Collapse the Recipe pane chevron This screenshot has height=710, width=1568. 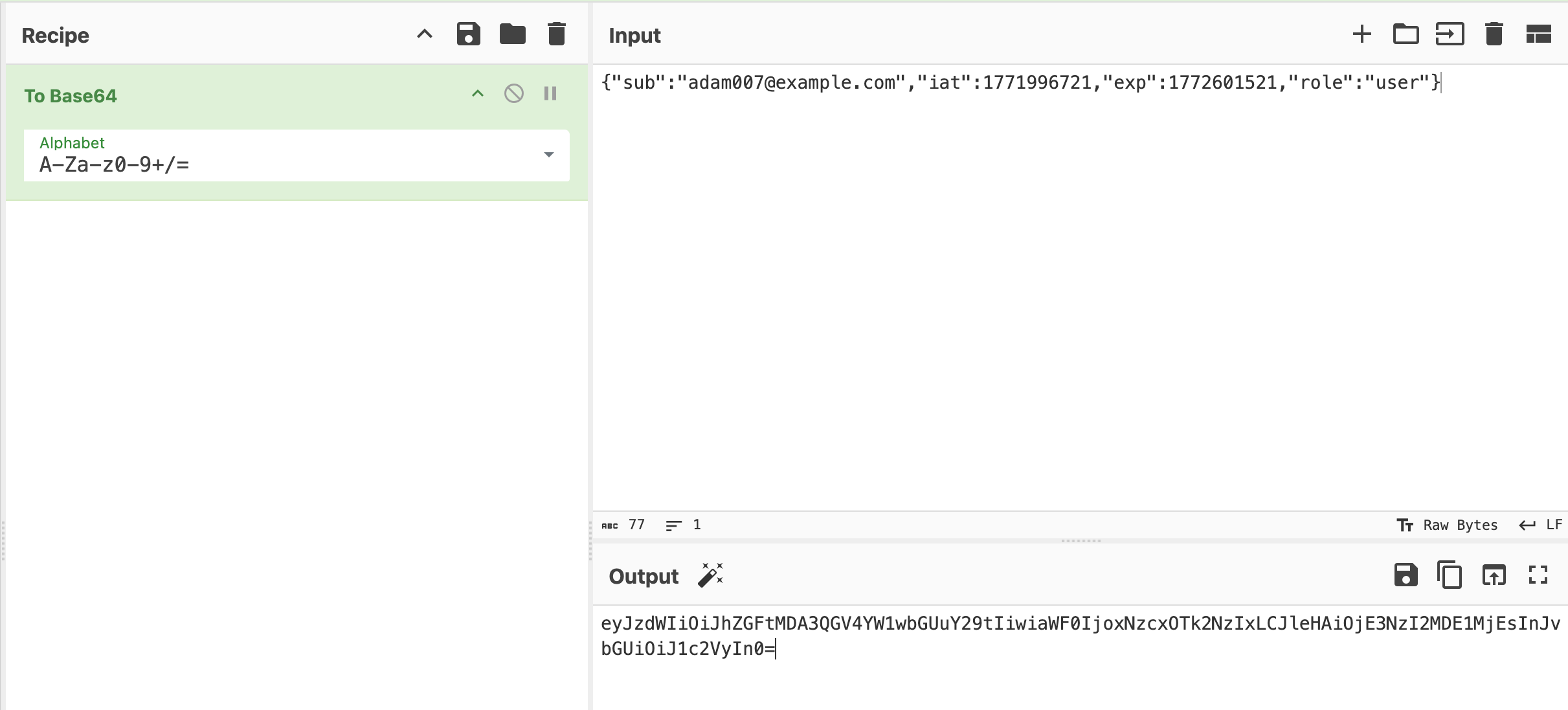(424, 34)
